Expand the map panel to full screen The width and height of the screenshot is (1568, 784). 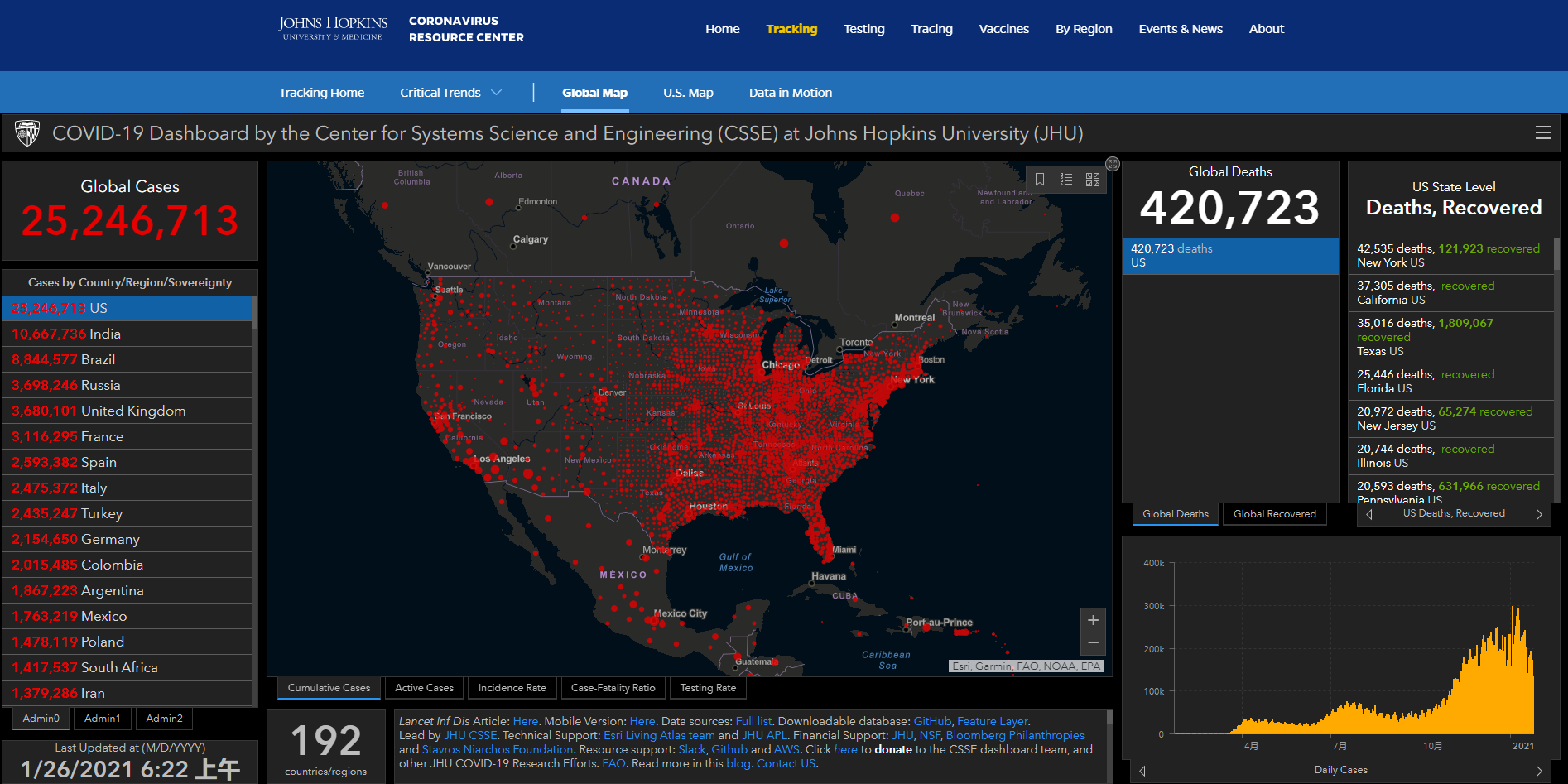pos(1113,164)
